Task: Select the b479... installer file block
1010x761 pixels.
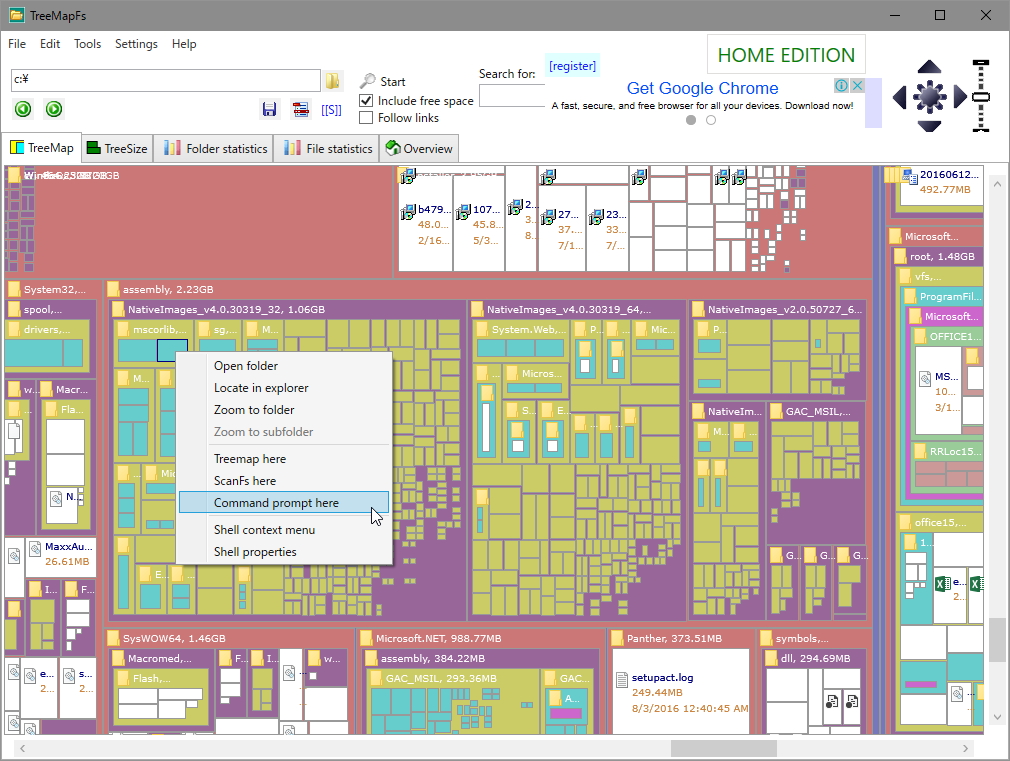Action: click(425, 224)
